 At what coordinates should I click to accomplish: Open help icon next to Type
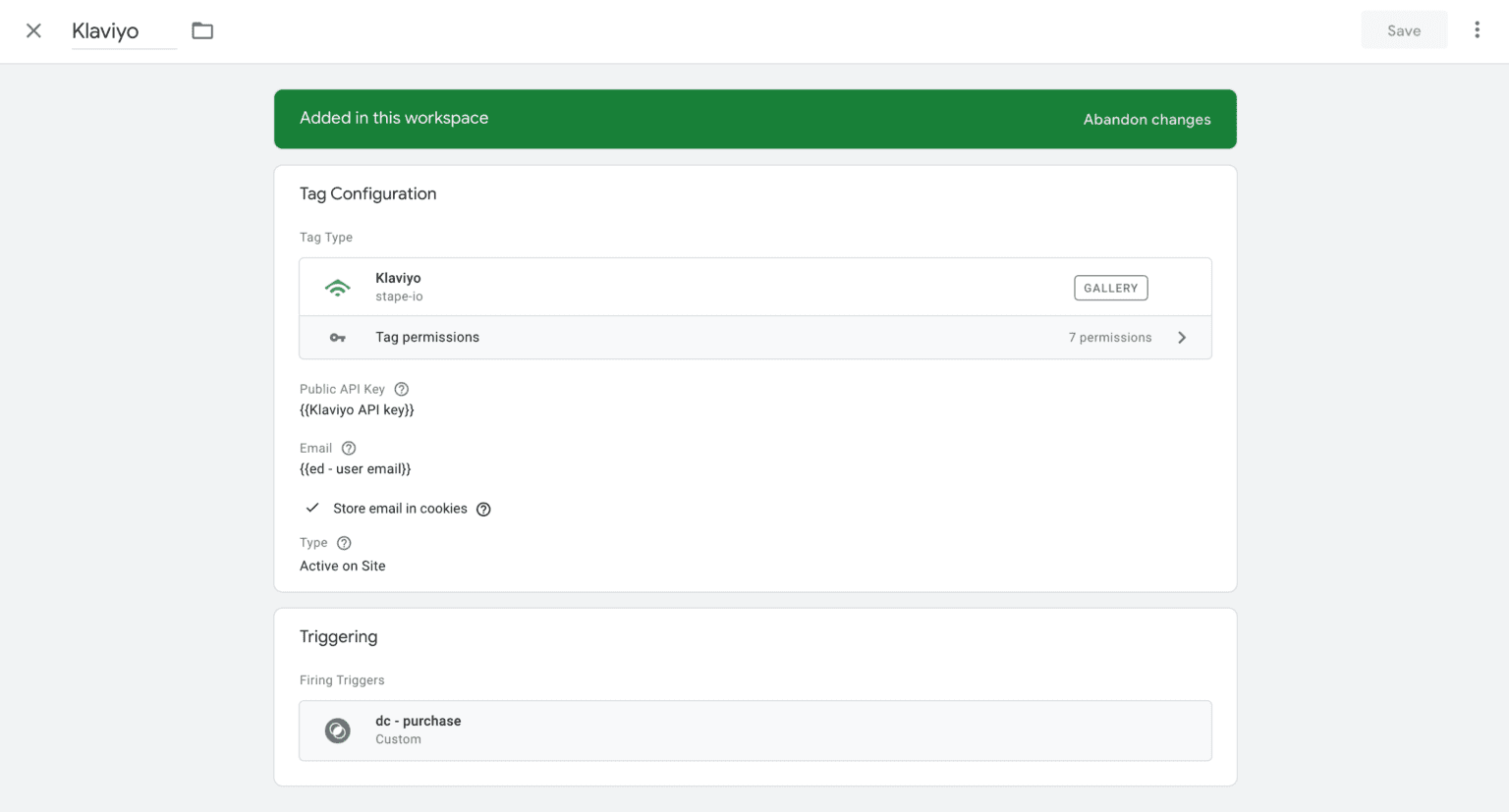344,543
